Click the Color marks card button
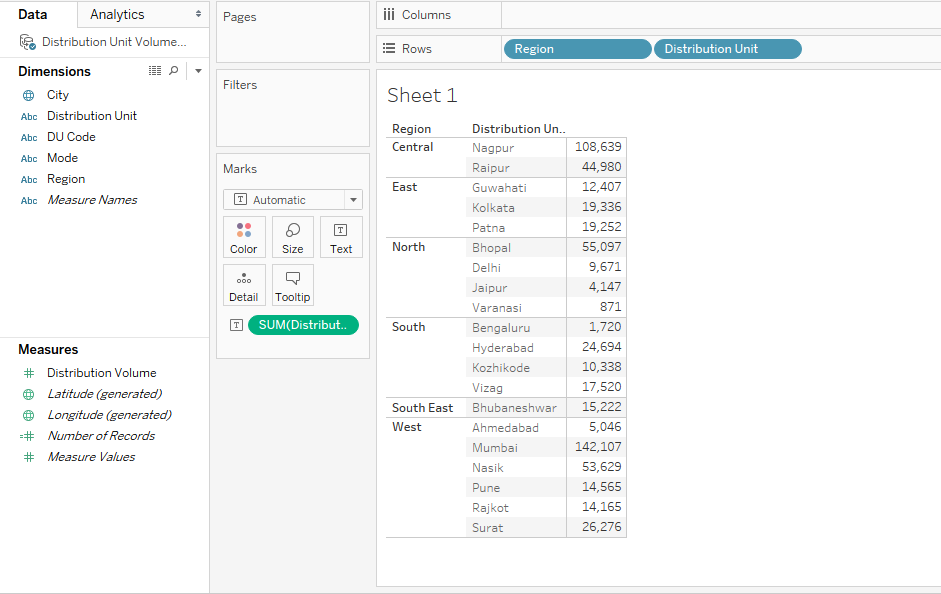Viewport: 941px width, 594px height. 244,237
